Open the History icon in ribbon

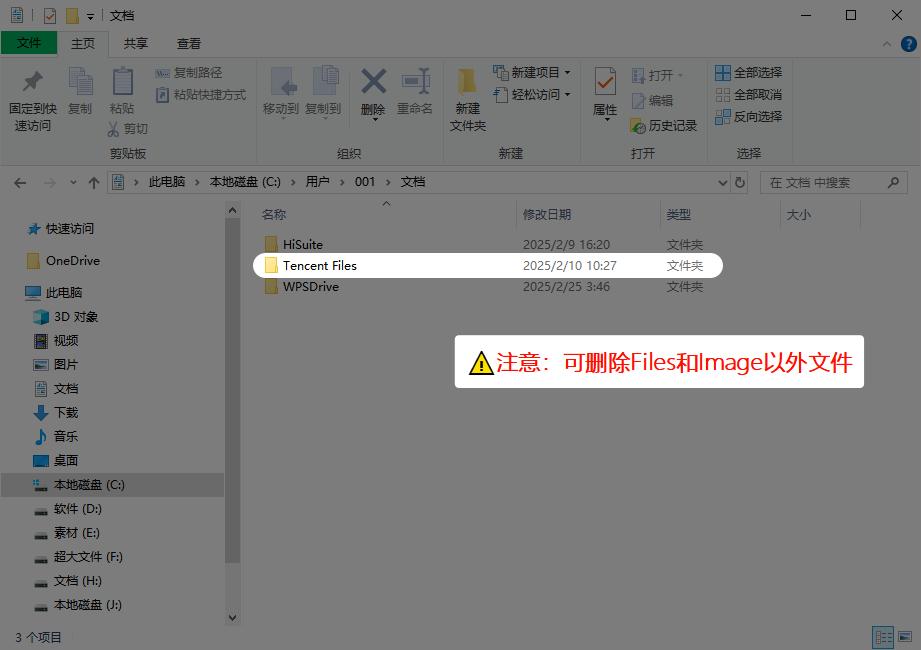pos(664,126)
